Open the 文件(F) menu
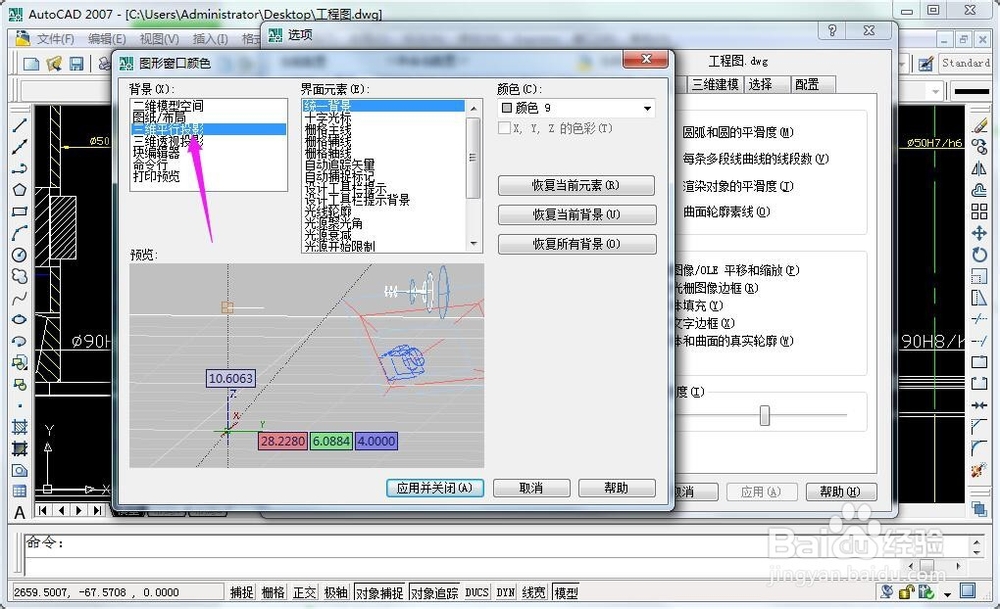Image resolution: width=1000 pixels, height=609 pixels. (x=55, y=39)
